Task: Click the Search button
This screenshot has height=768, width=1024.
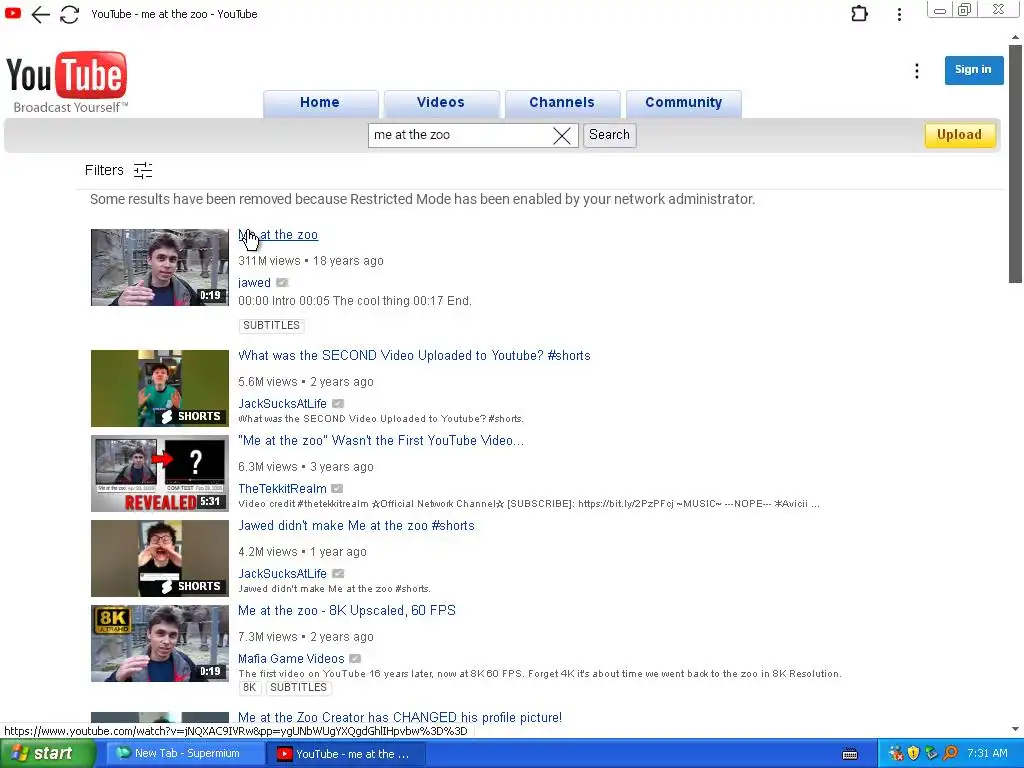Action: 609,135
